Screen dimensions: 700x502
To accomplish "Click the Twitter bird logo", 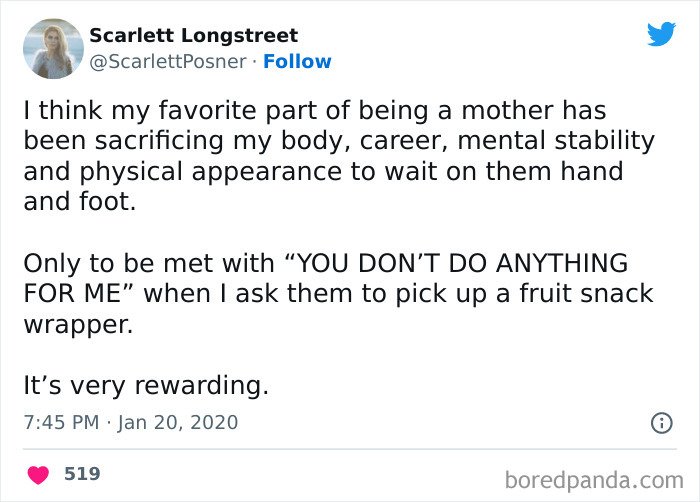I will 661,34.
